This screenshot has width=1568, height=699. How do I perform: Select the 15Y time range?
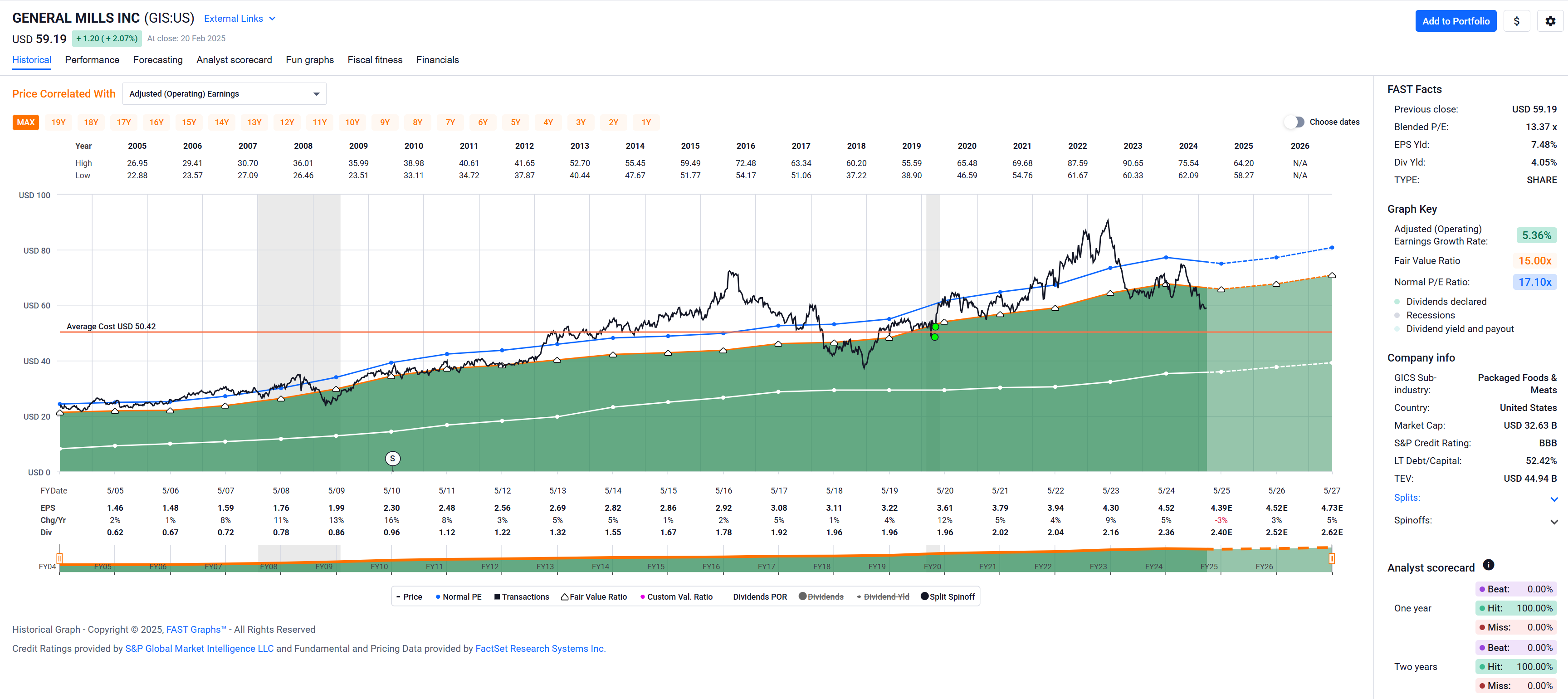(189, 122)
